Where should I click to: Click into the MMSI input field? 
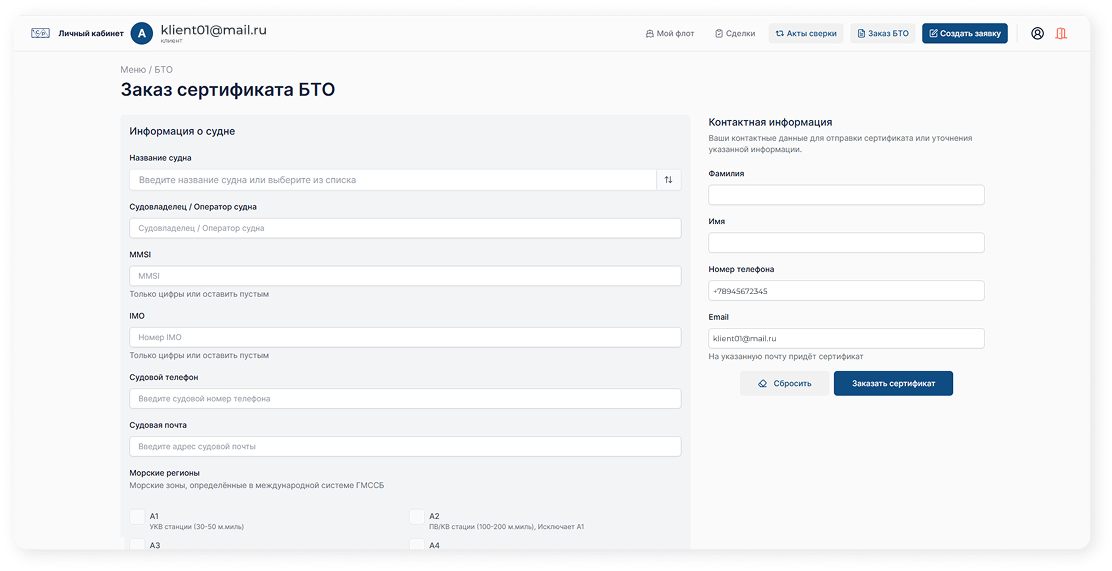(405, 276)
